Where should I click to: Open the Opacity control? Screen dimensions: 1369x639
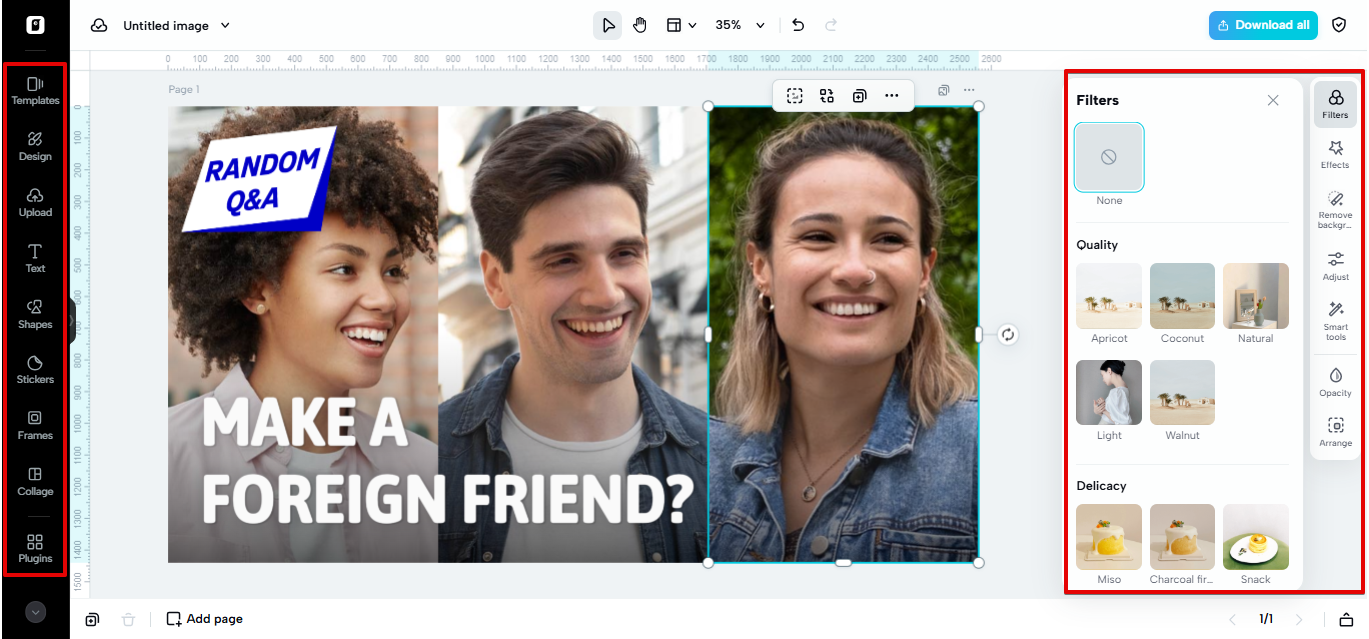(1335, 382)
